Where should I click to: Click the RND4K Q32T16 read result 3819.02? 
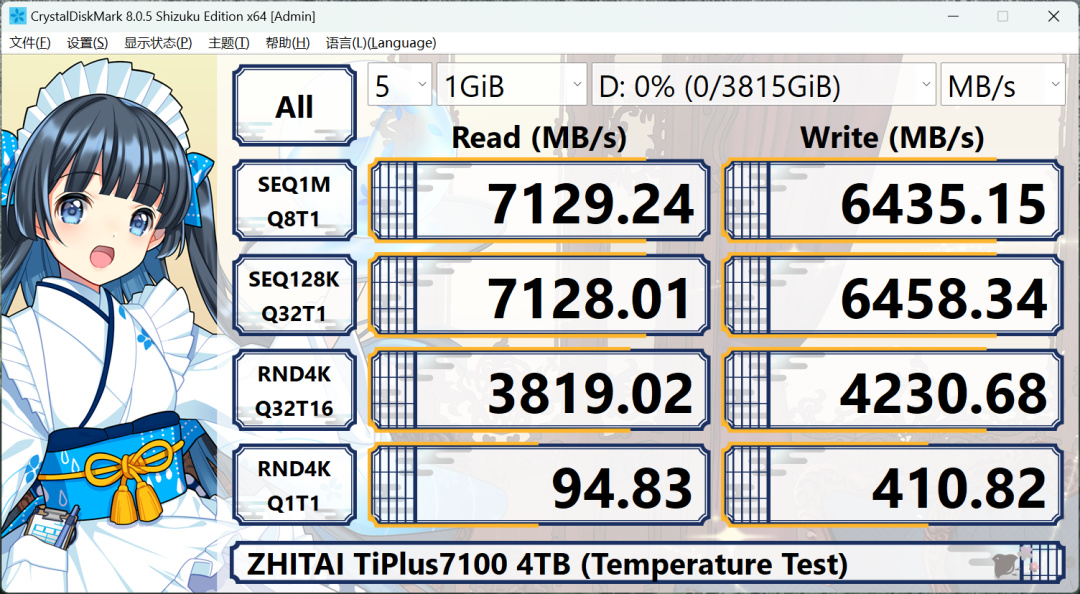coord(539,391)
